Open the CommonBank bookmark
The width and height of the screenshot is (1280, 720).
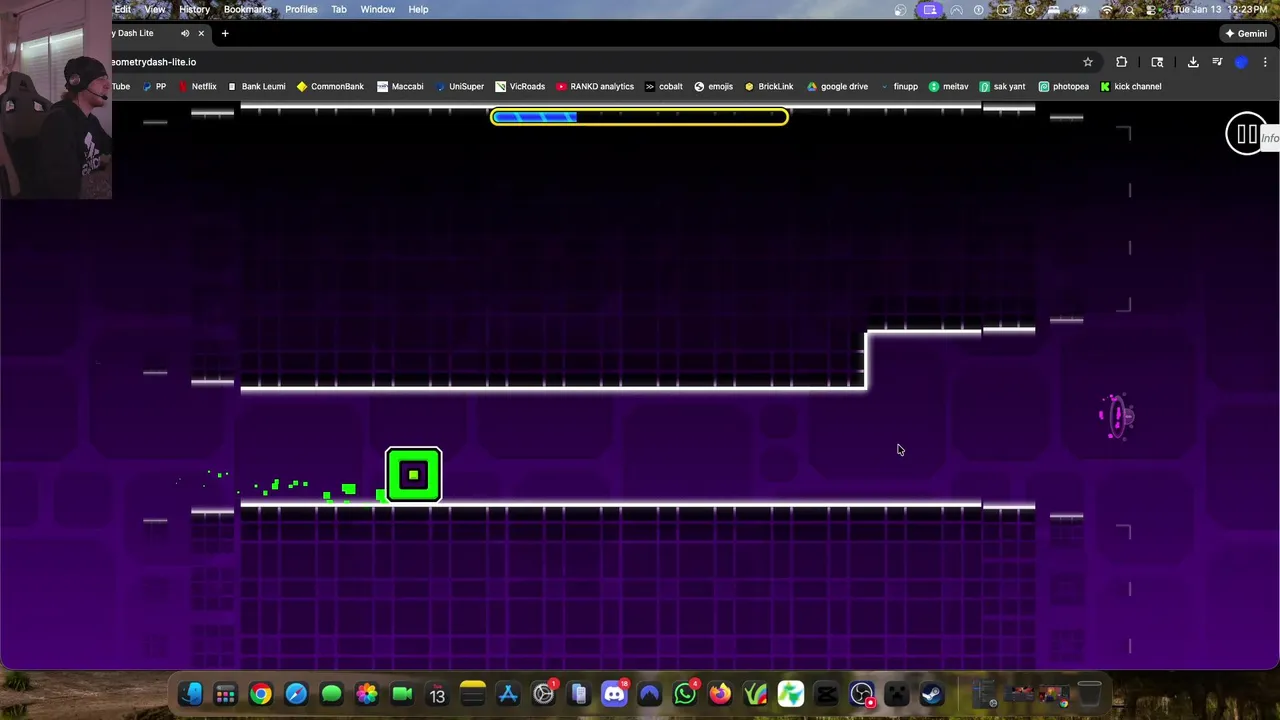coord(330,87)
